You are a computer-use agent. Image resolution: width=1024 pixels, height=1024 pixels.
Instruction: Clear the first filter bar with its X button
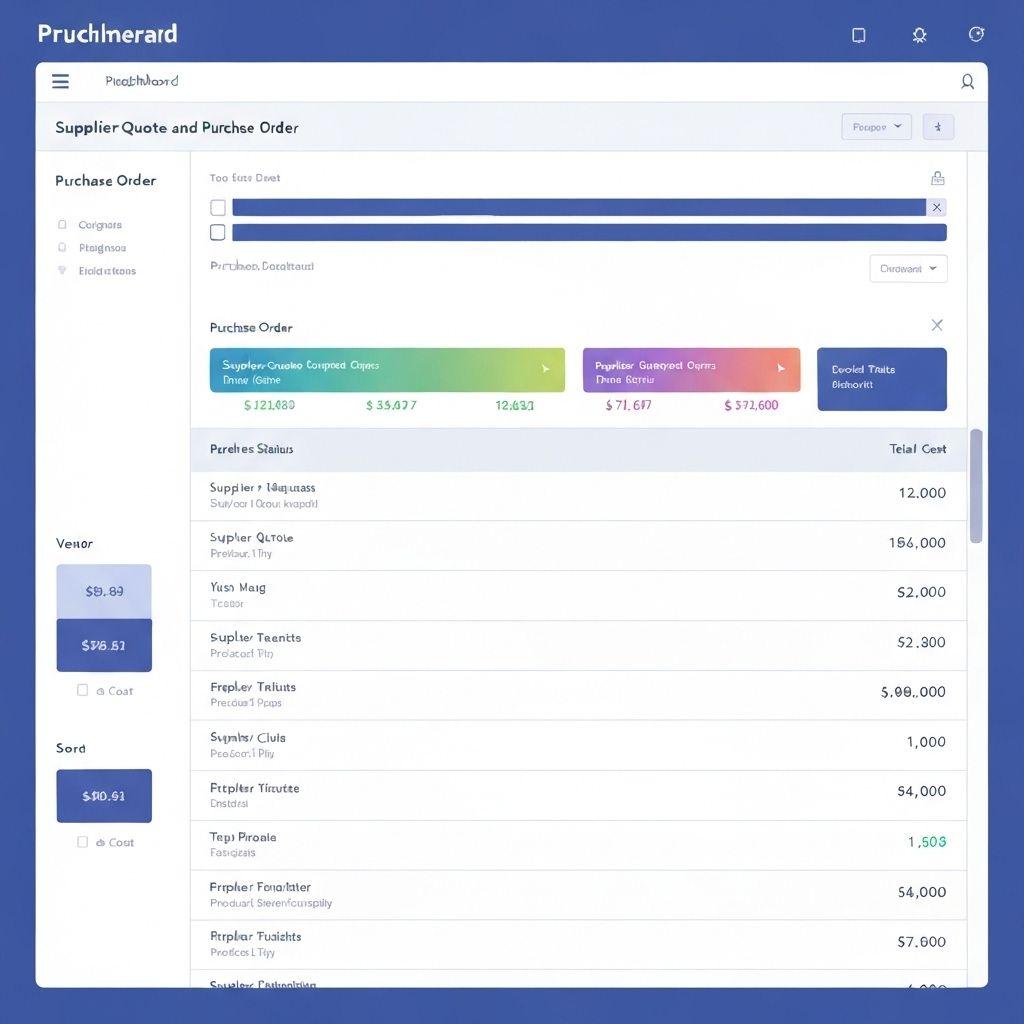coord(937,207)
